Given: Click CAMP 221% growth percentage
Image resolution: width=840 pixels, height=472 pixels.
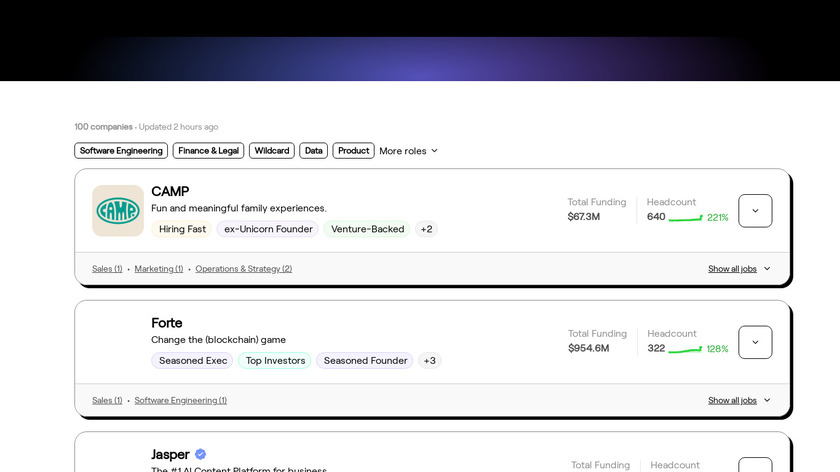Looking at the screenshot, I should coord(718,218).
